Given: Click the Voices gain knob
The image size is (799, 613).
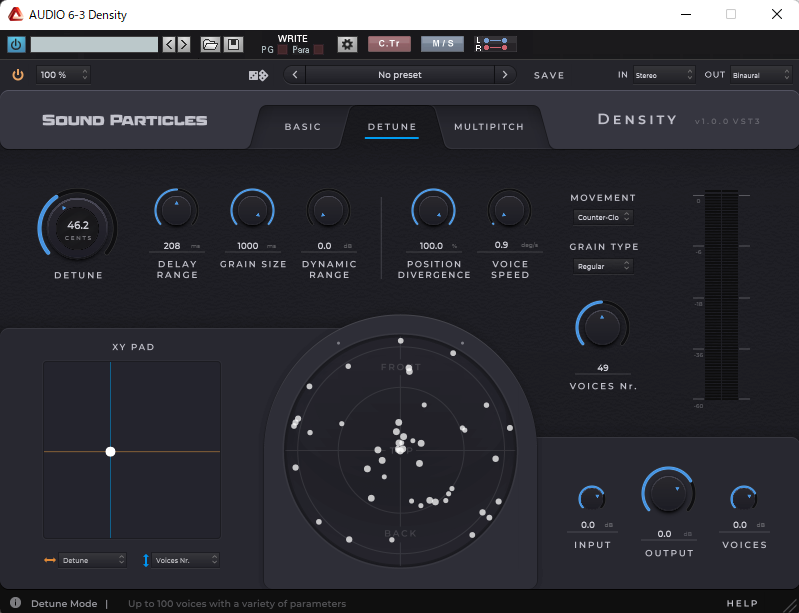Looking at the screenshot, I should 743,498.
